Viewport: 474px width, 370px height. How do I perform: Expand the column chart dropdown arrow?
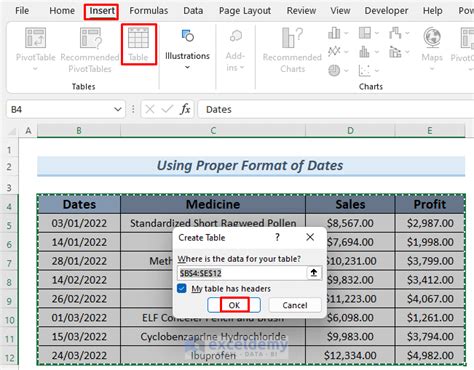(x=346, y=33)
